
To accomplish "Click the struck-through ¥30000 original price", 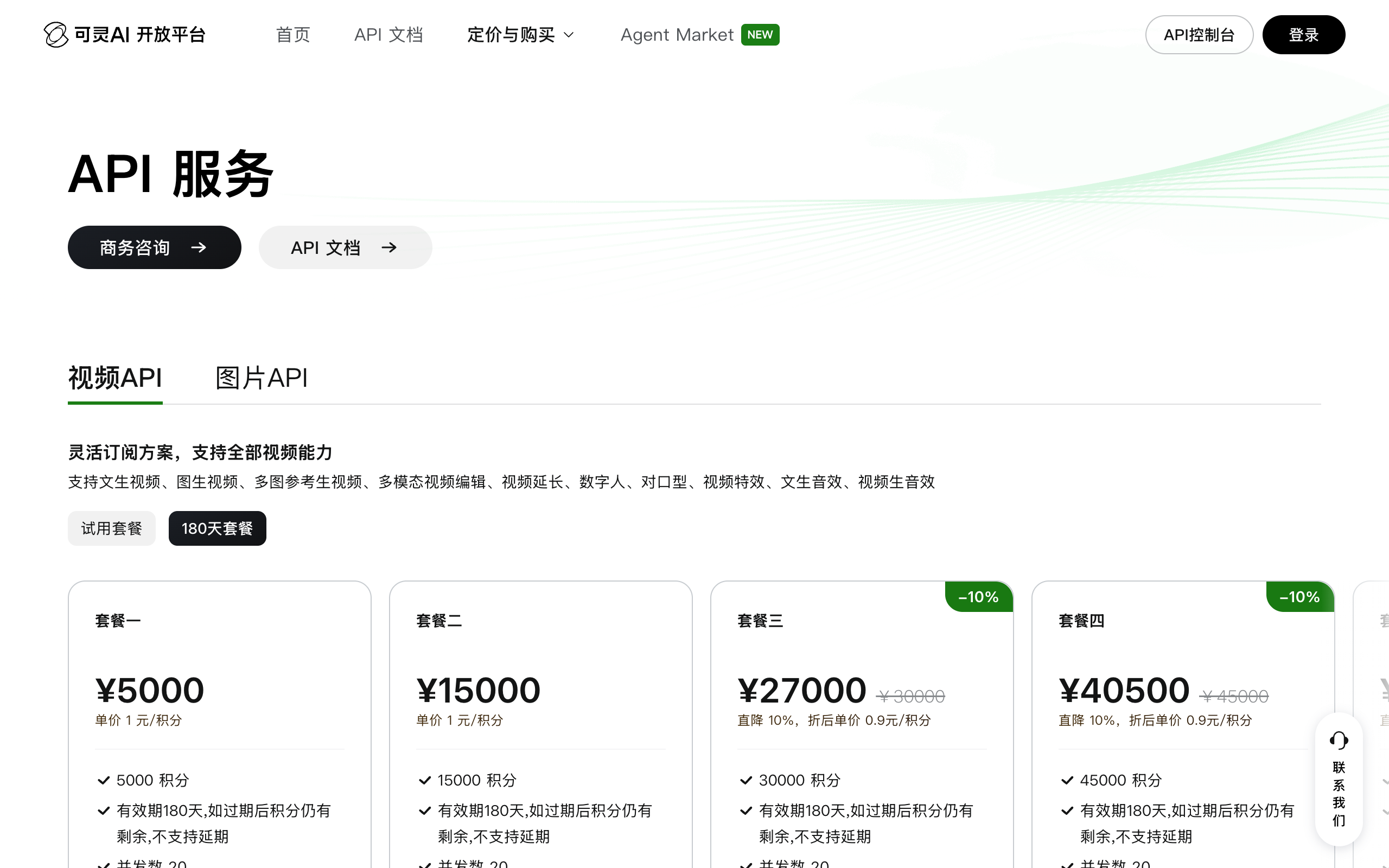I will (910, 697).
